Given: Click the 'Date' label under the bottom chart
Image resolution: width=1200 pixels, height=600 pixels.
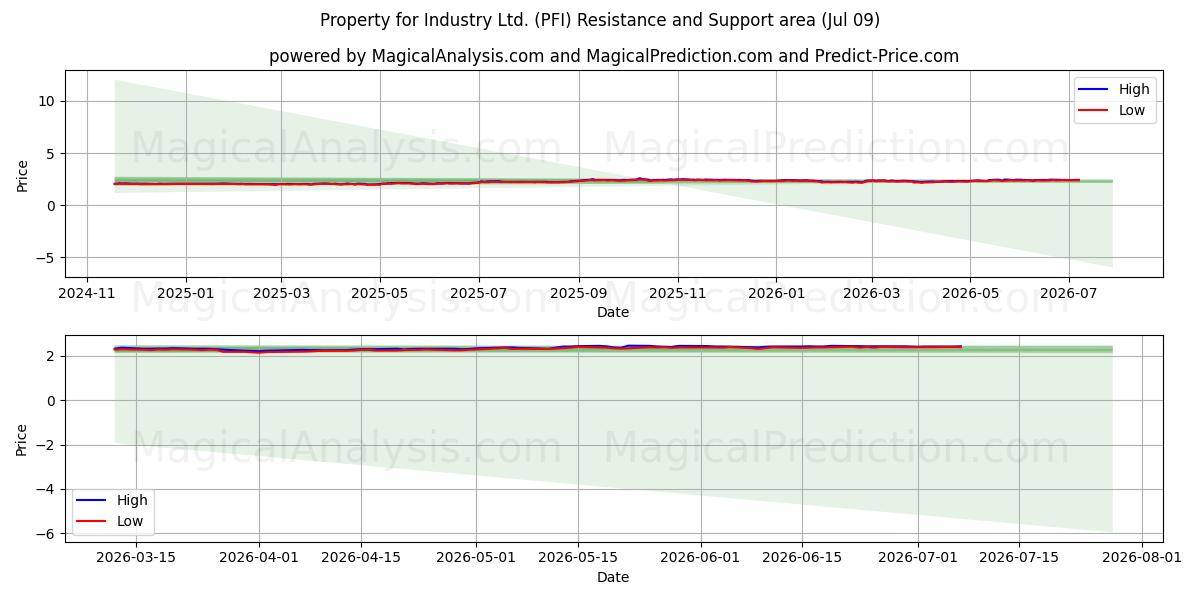Looking at the screenshot, I should pos(613,577).
